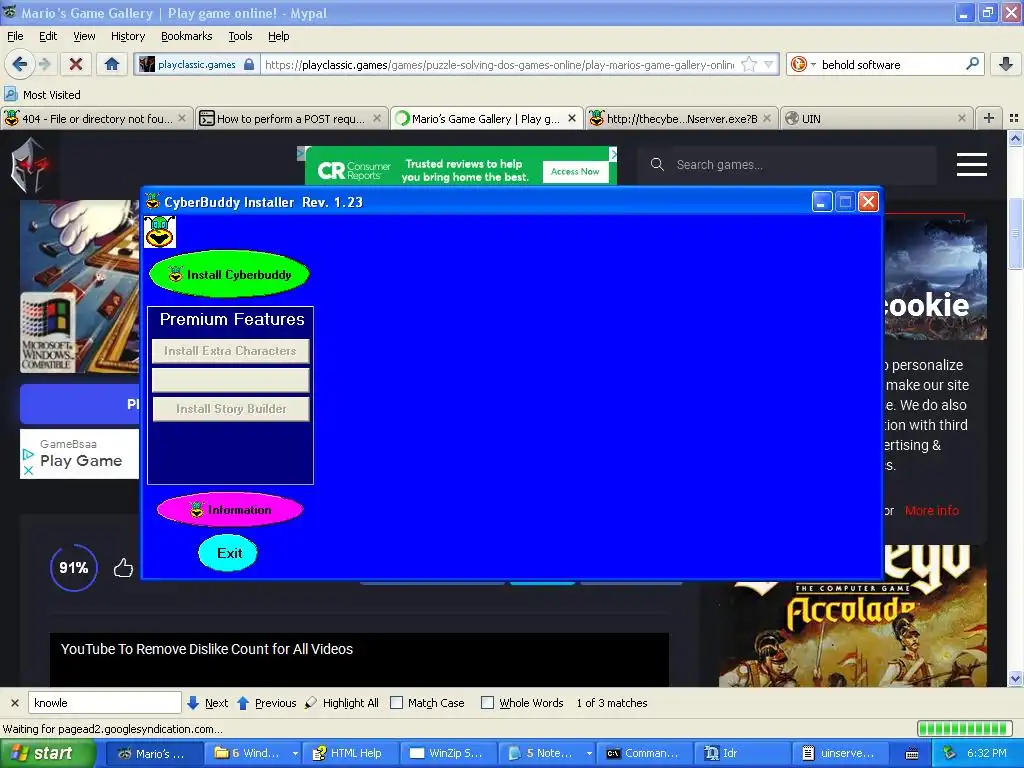Screen dimensions: 1024x768
Task: Click the page scrollbar up arrow
Action: point(1015,138)
